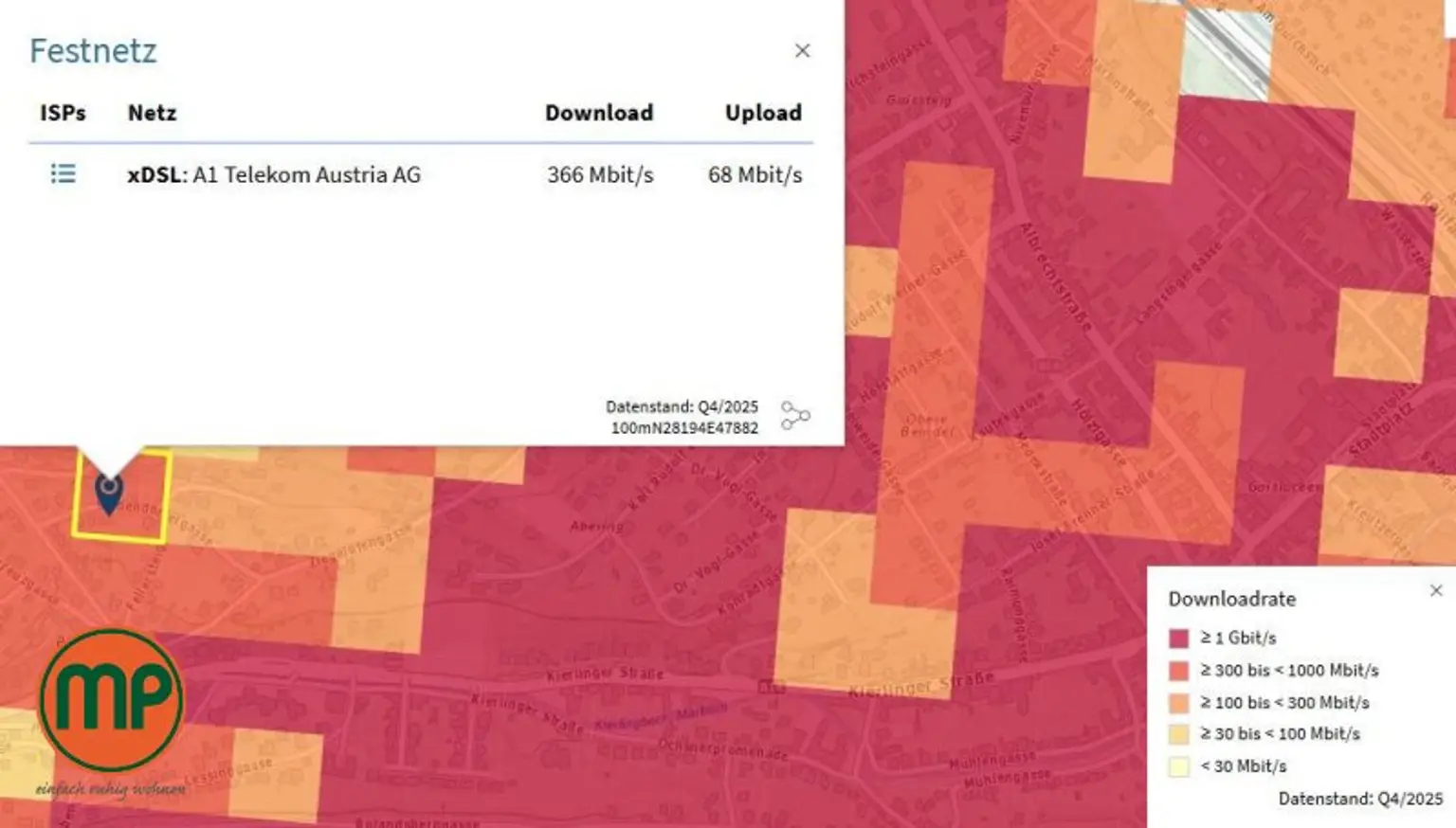This screenshot has height=828, width=1456.
Task: Close the Festnetz popup panel
Action: [x=802, y=50]
